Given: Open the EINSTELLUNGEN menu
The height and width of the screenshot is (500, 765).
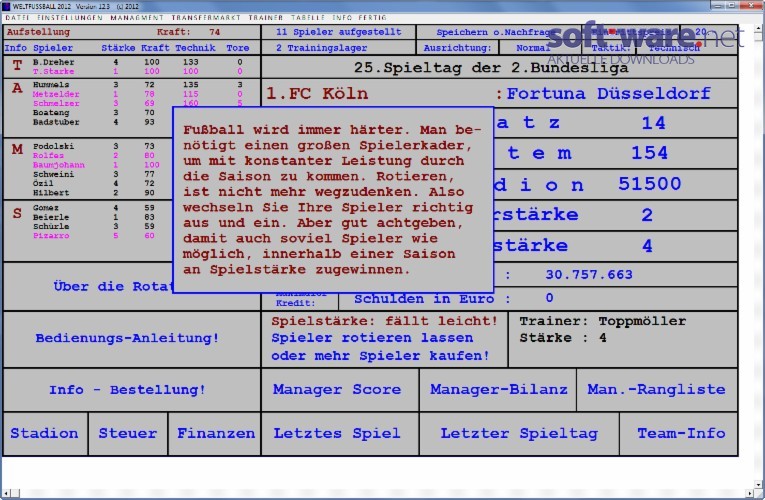Looking at the screenshot, I should (x=70, y=18).
